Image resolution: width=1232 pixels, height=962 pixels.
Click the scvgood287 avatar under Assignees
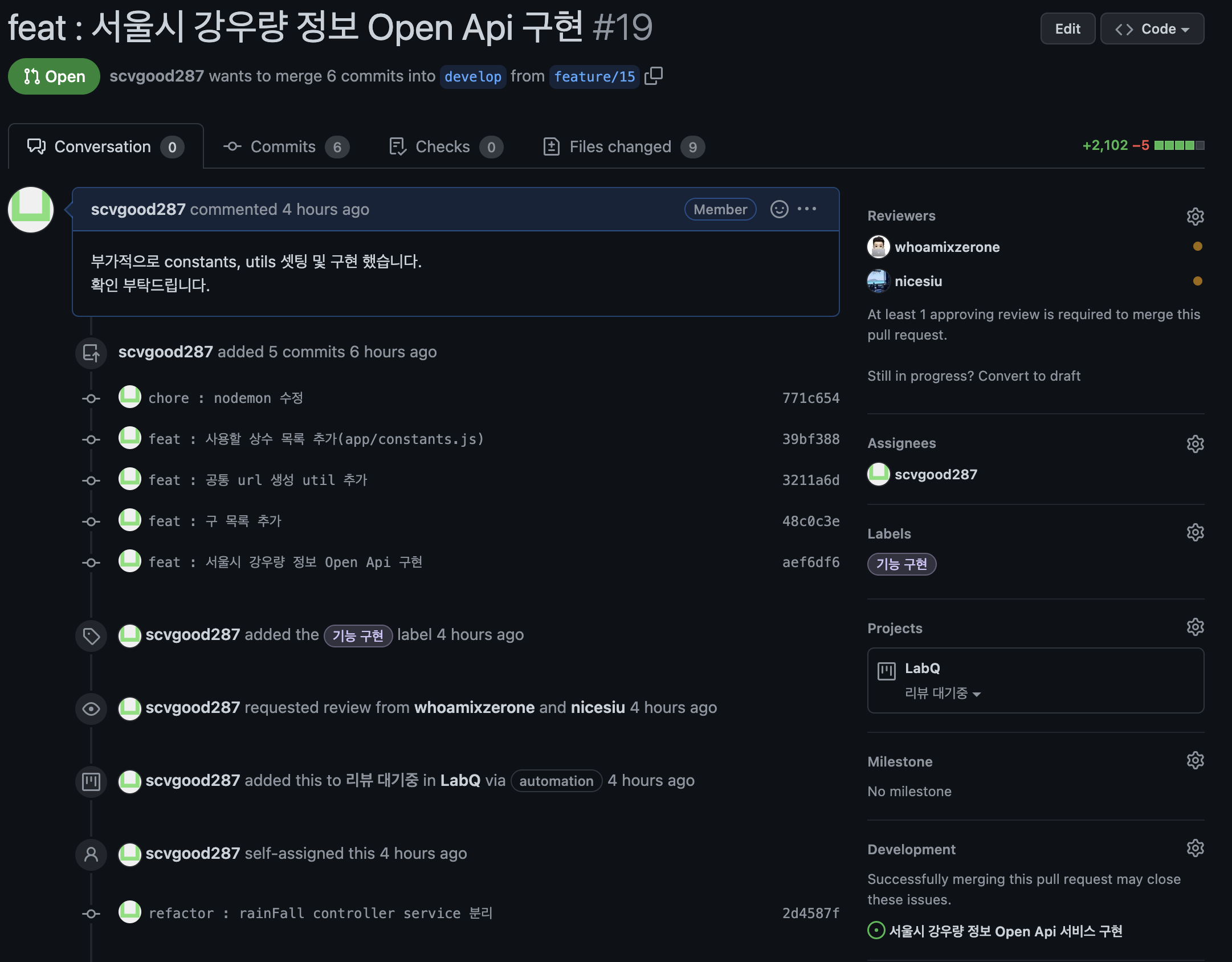[878, 474]
